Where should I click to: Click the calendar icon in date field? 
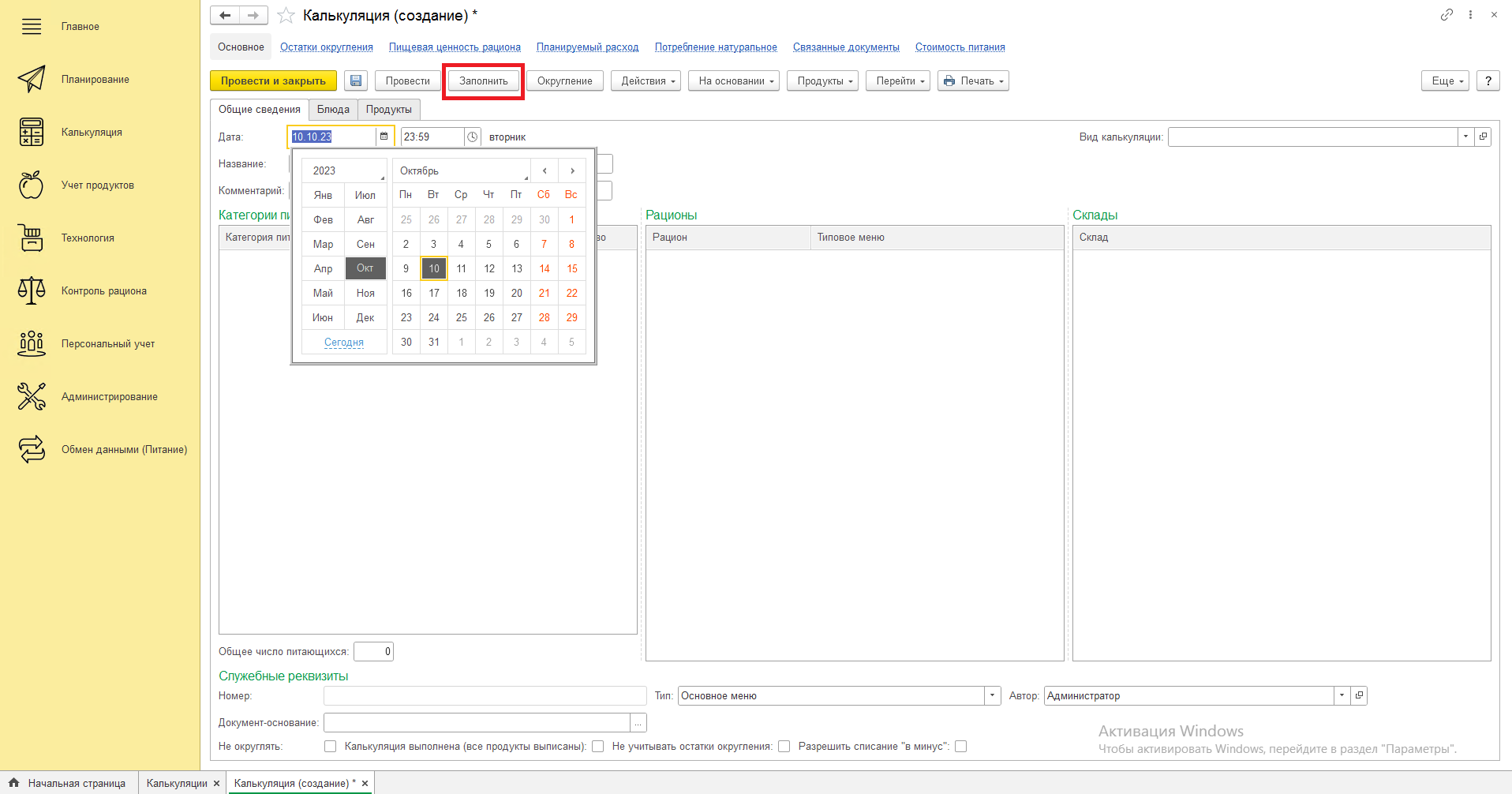click(384, 137)
